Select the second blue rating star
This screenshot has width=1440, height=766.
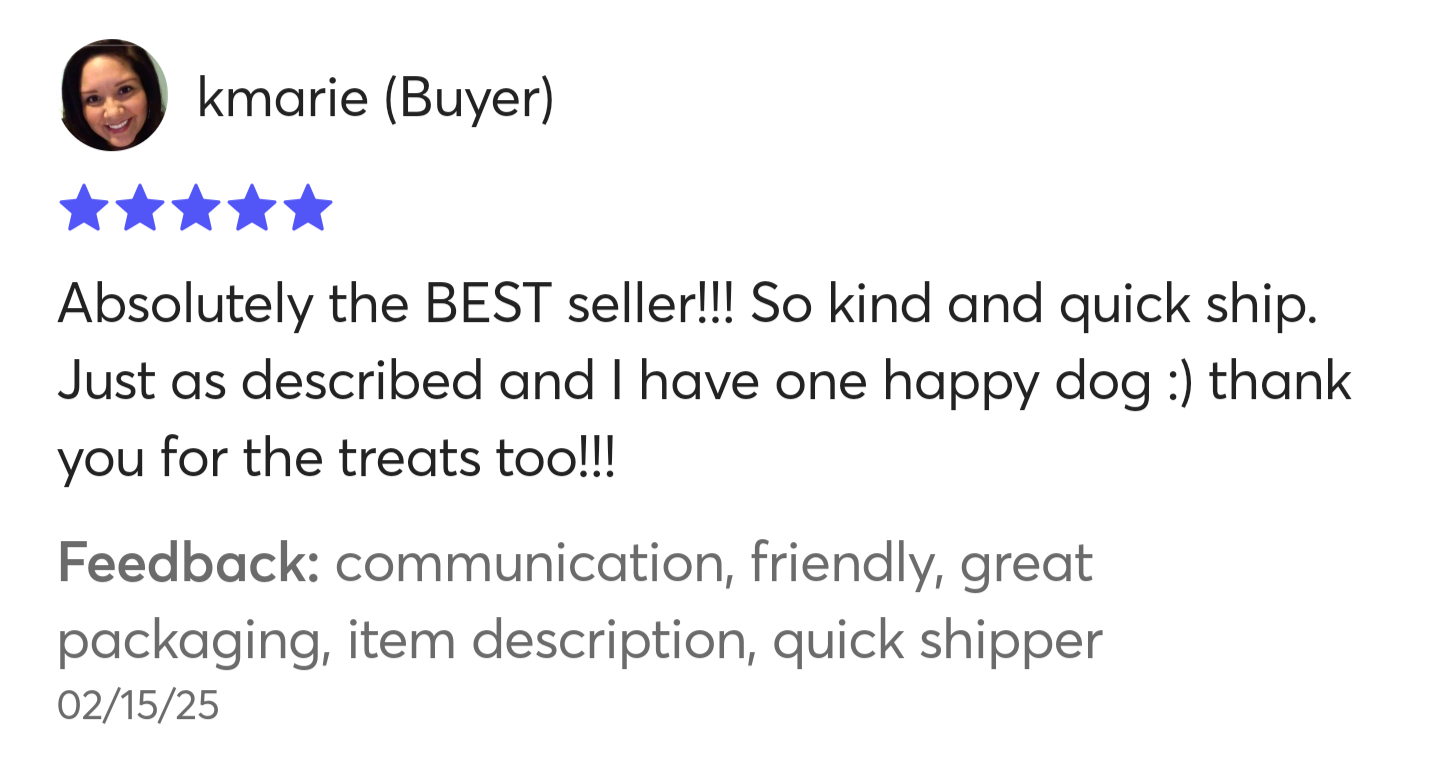[138, 207]
